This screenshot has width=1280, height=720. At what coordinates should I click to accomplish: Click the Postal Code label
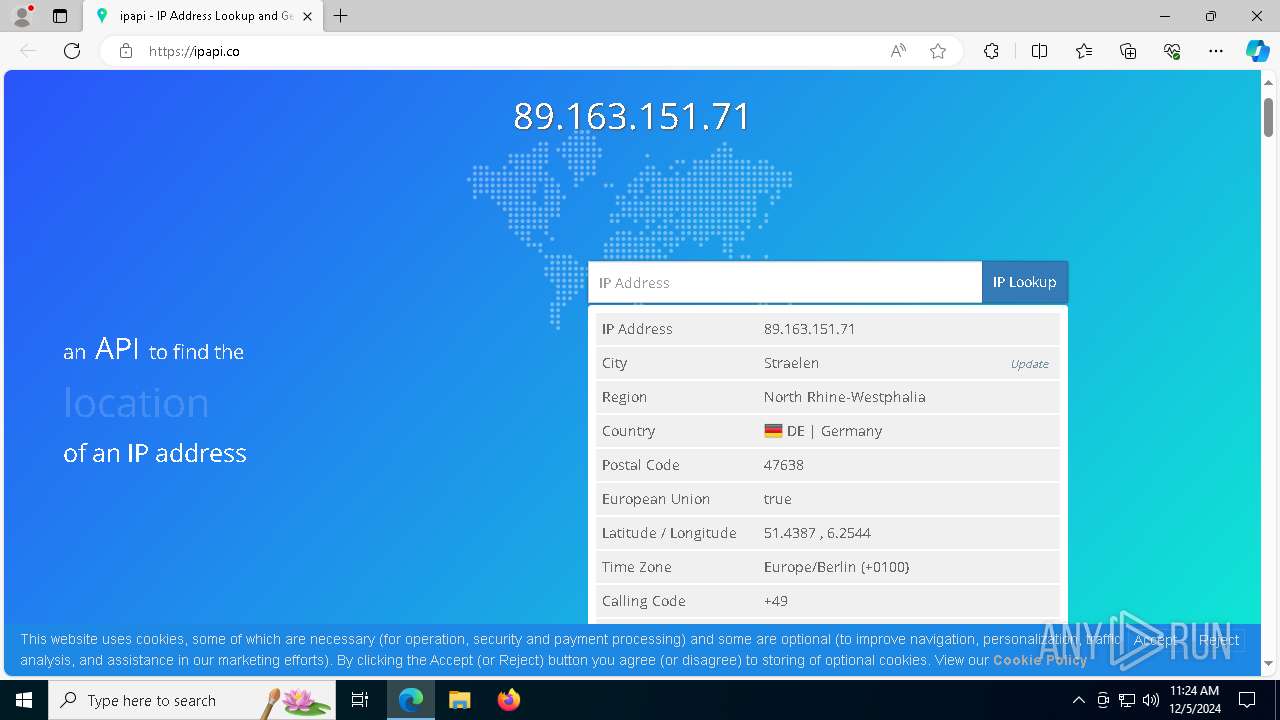pyautogui.click(x=641, y=465)
